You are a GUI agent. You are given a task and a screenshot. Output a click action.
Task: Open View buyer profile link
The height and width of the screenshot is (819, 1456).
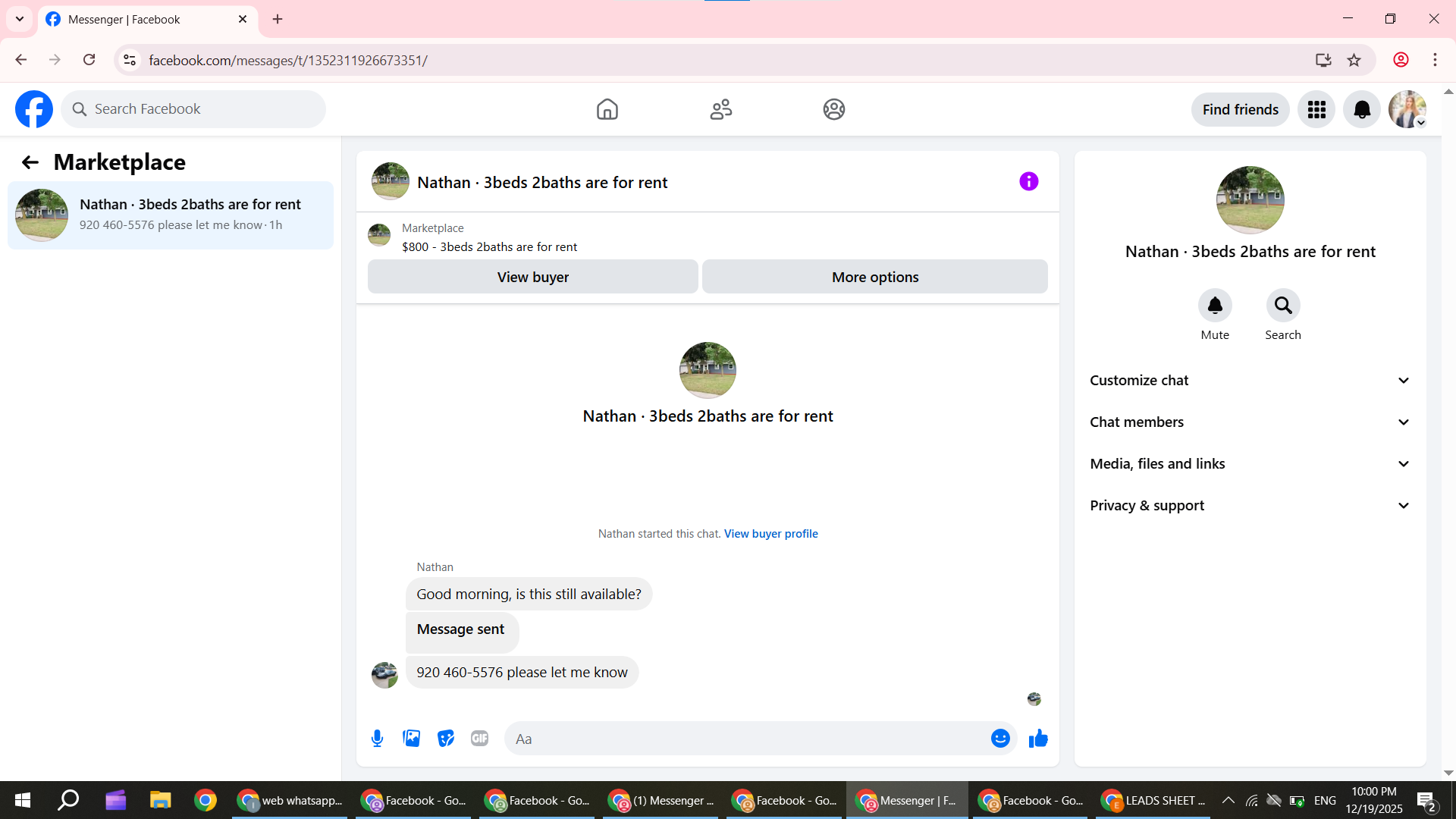point(770,534)
